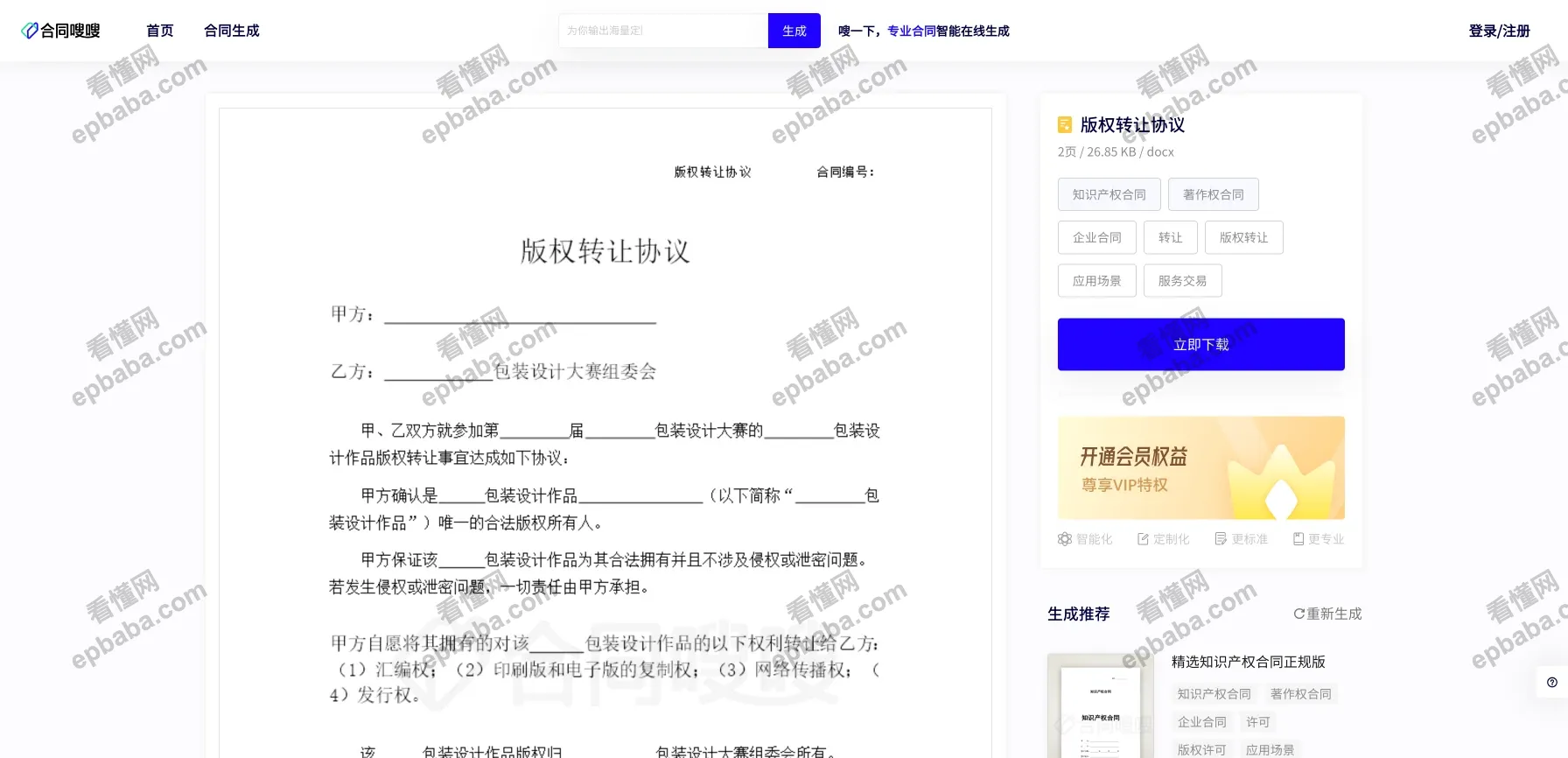Open the 开通会员权益 VIP banner
This screenshot has width=1568, height=758.
point(1201,468)
